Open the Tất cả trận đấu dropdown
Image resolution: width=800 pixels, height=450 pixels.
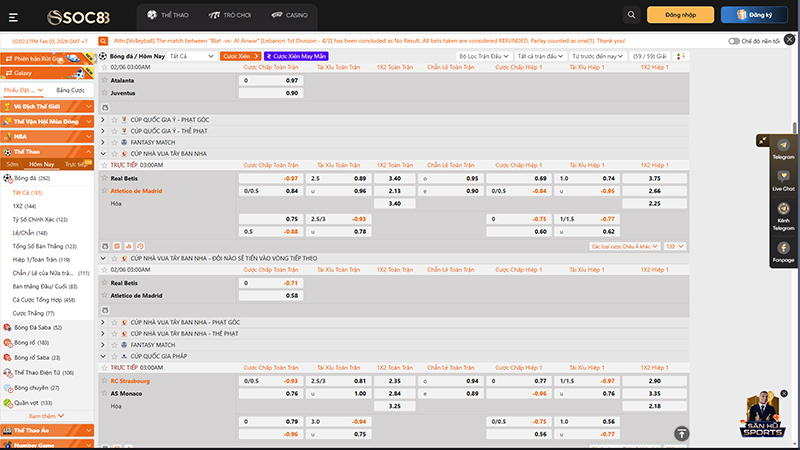[x=541, y=57]
